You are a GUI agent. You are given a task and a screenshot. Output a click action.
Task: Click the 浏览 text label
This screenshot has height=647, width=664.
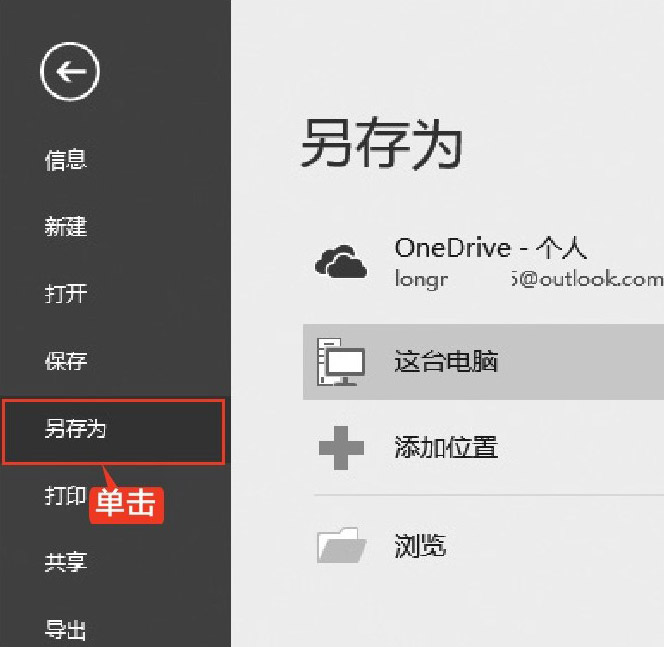[x=420, y=545]
